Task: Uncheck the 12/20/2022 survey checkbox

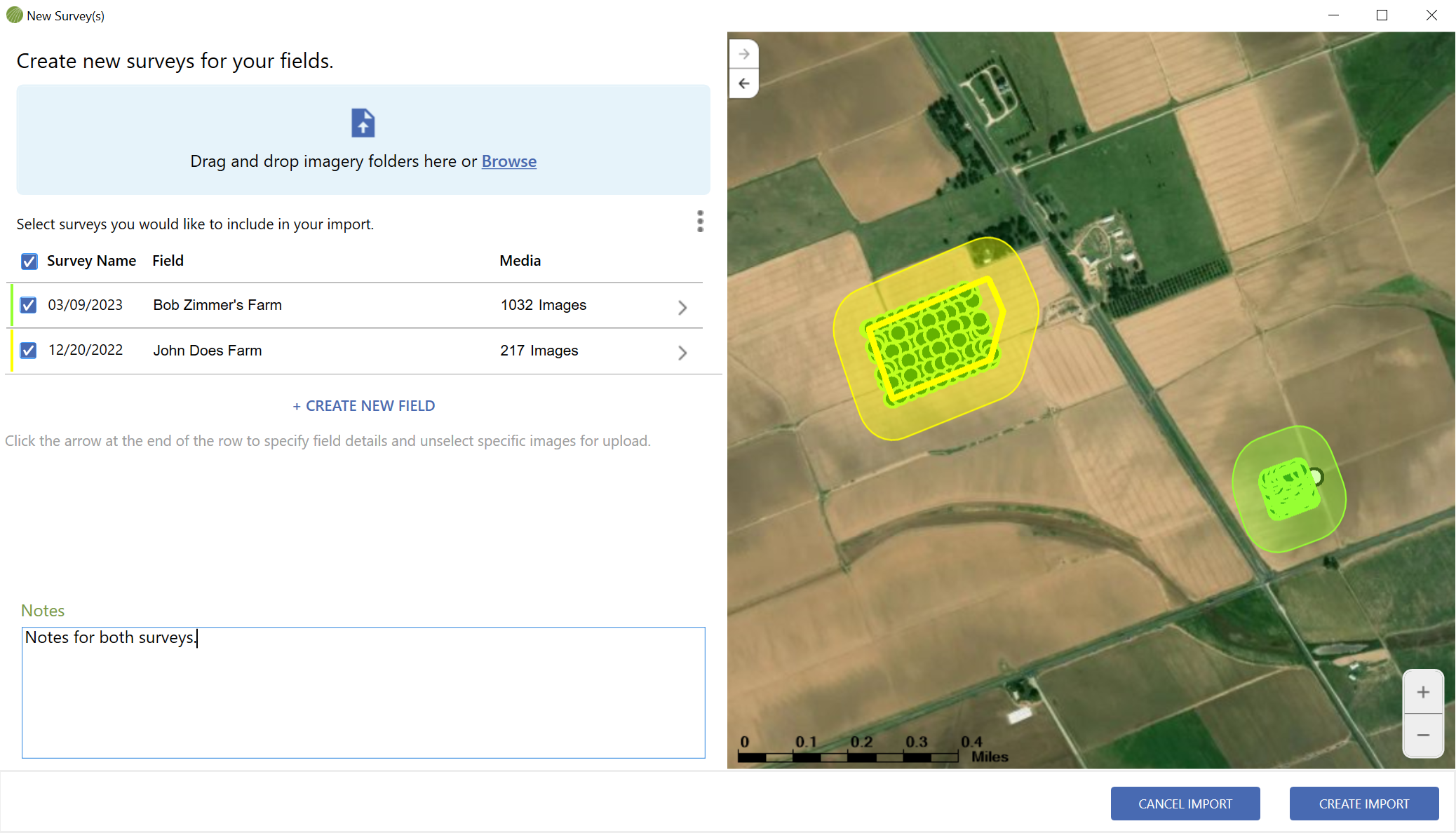Action: click(x=28, y=350)
